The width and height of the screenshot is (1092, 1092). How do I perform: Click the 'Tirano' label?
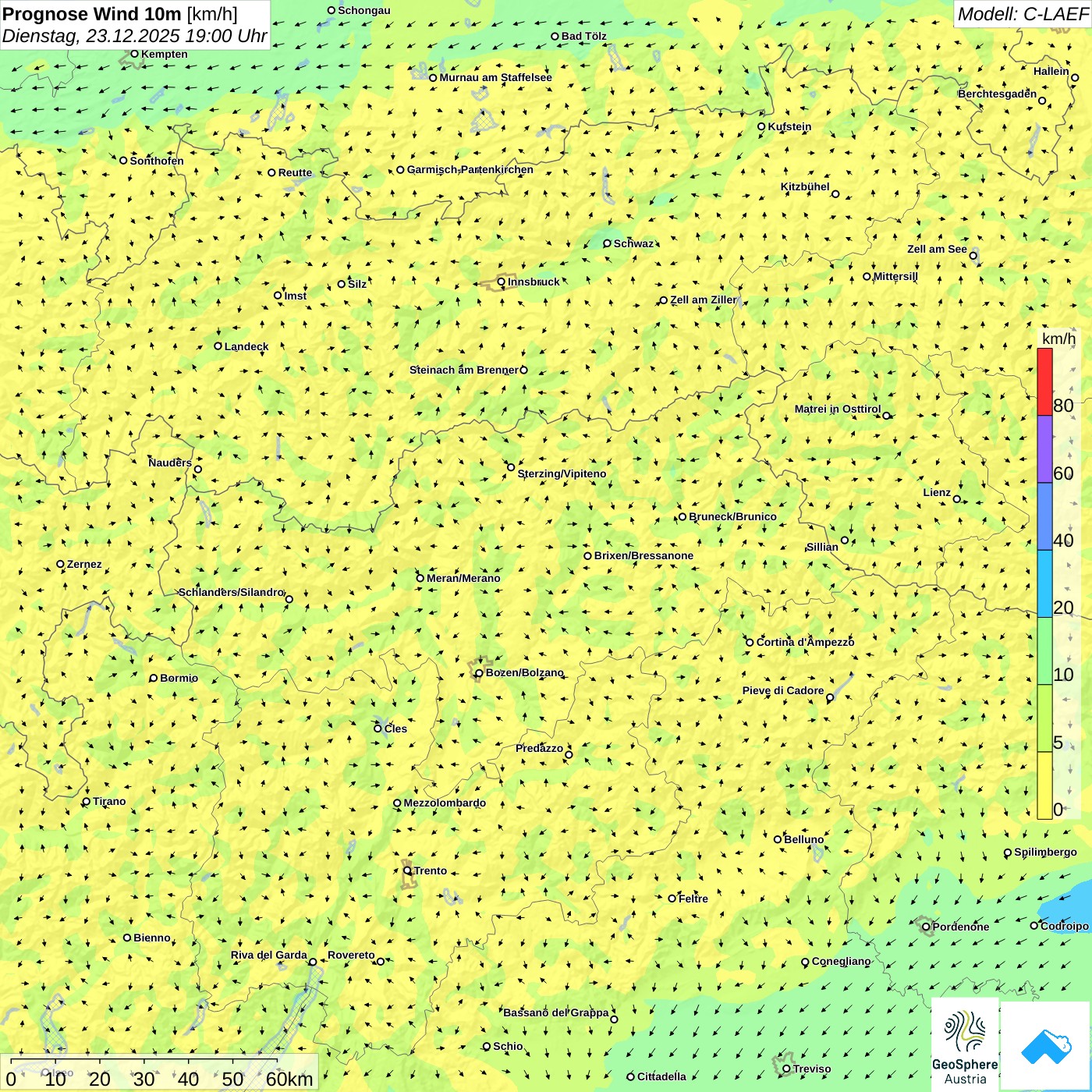point(109,801)
